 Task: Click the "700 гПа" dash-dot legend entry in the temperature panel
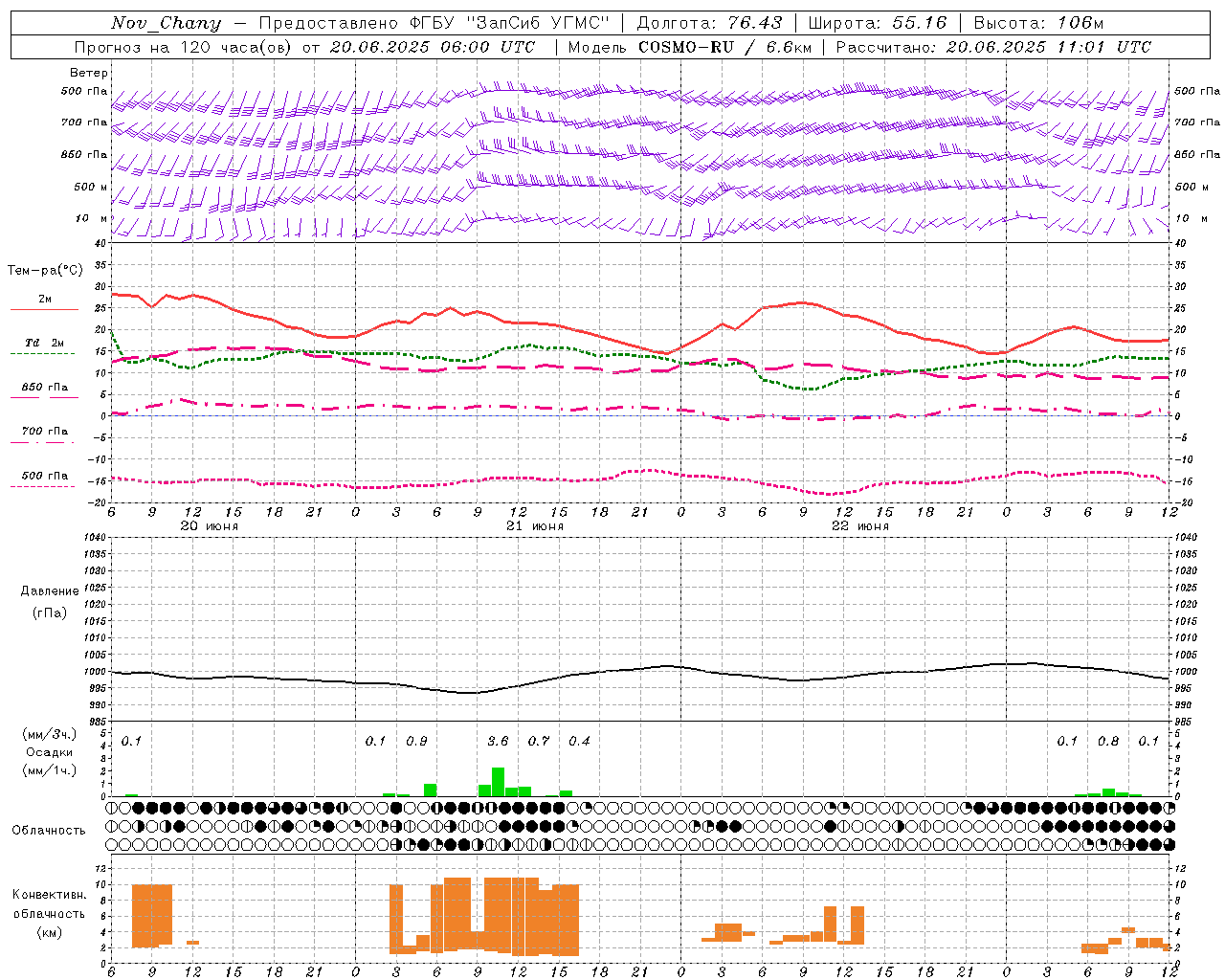click(44, 432)
